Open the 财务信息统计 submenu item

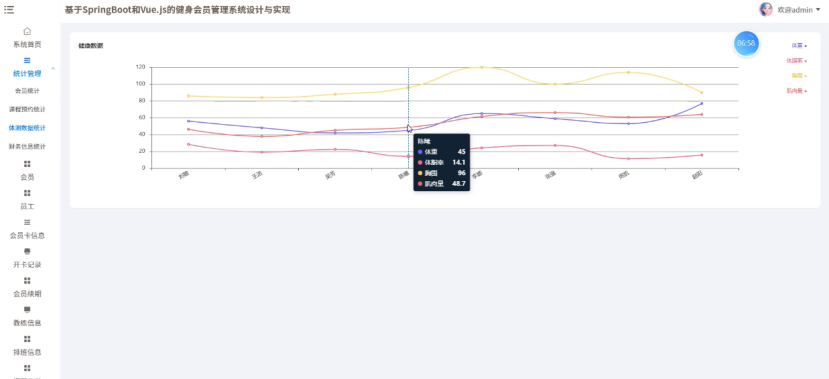pyautogui.click(x=27, y=146)
